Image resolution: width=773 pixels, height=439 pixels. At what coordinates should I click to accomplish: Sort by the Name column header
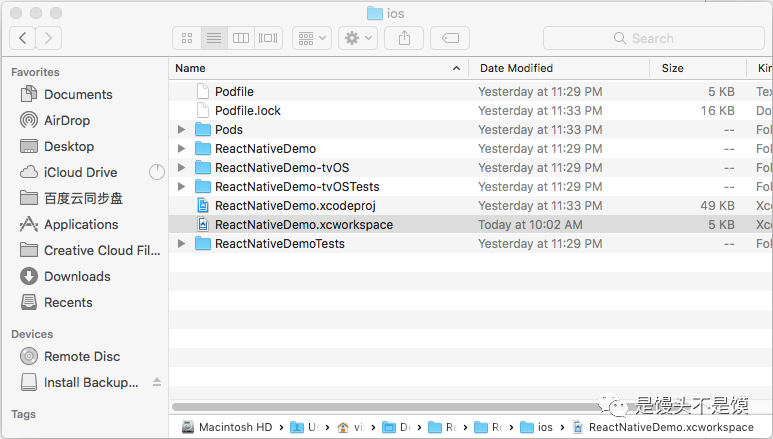pos(318,68)
